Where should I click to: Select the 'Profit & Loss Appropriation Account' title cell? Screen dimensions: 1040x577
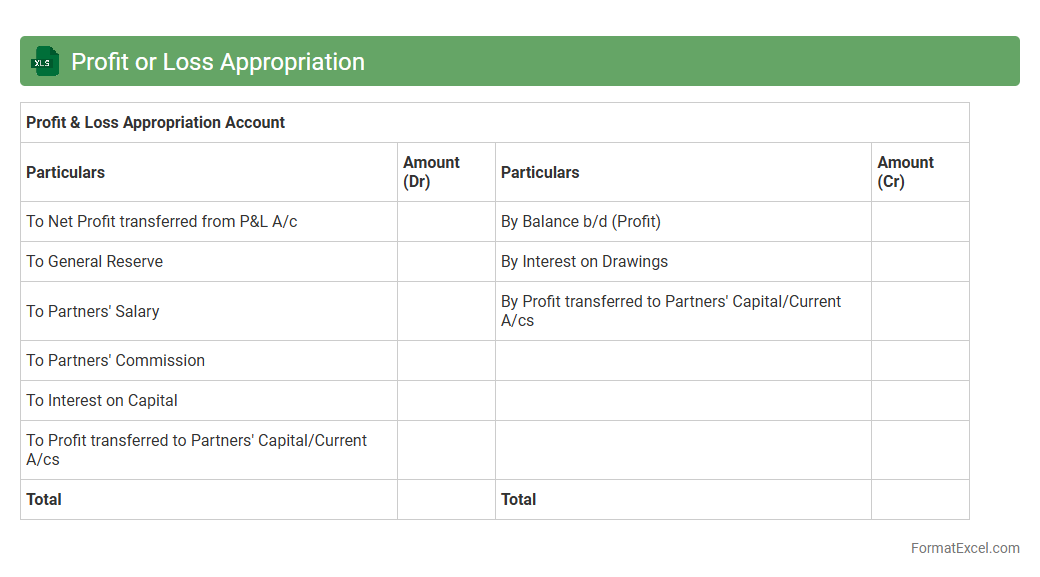coord(156,123)
